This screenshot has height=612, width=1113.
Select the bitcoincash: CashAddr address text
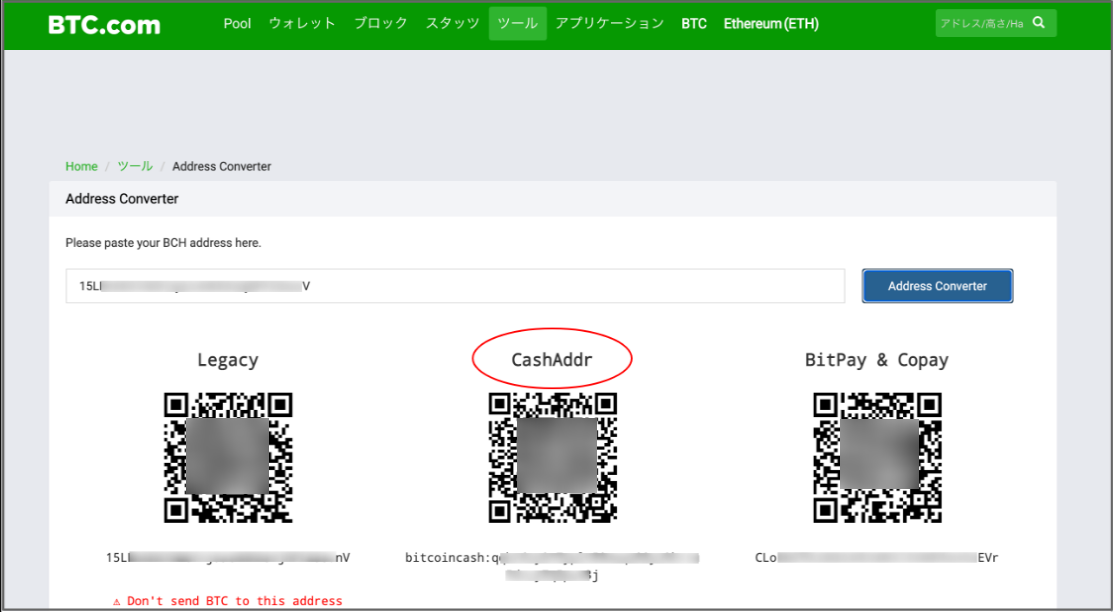click(552, 566)
